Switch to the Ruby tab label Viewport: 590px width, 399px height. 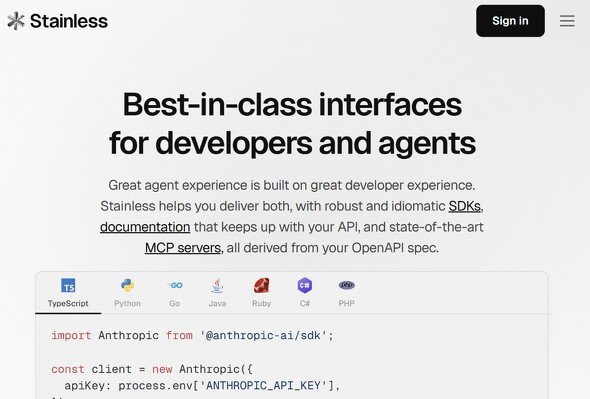262,303
